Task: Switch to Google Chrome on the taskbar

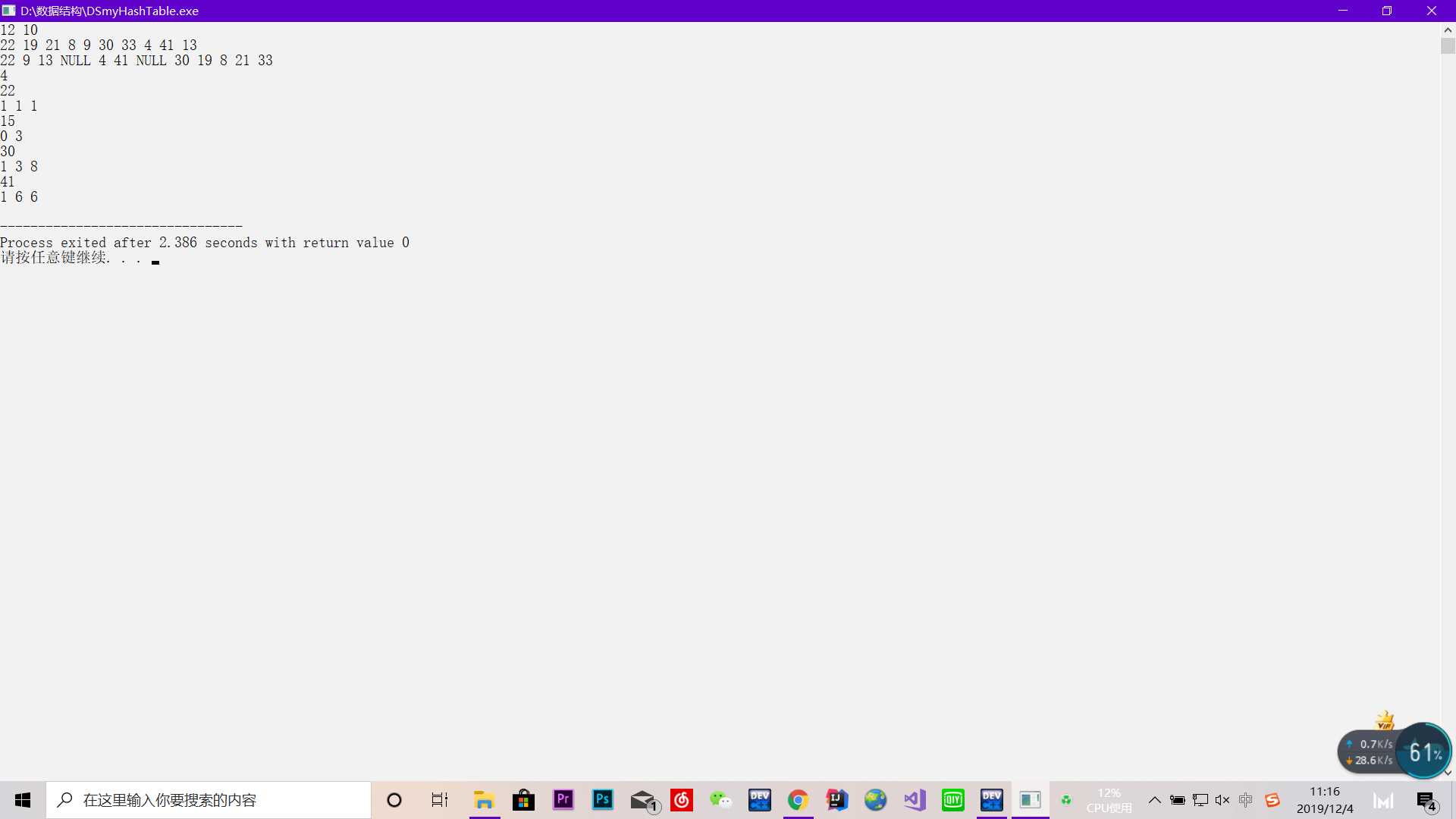Action: (x=798, y=800)
